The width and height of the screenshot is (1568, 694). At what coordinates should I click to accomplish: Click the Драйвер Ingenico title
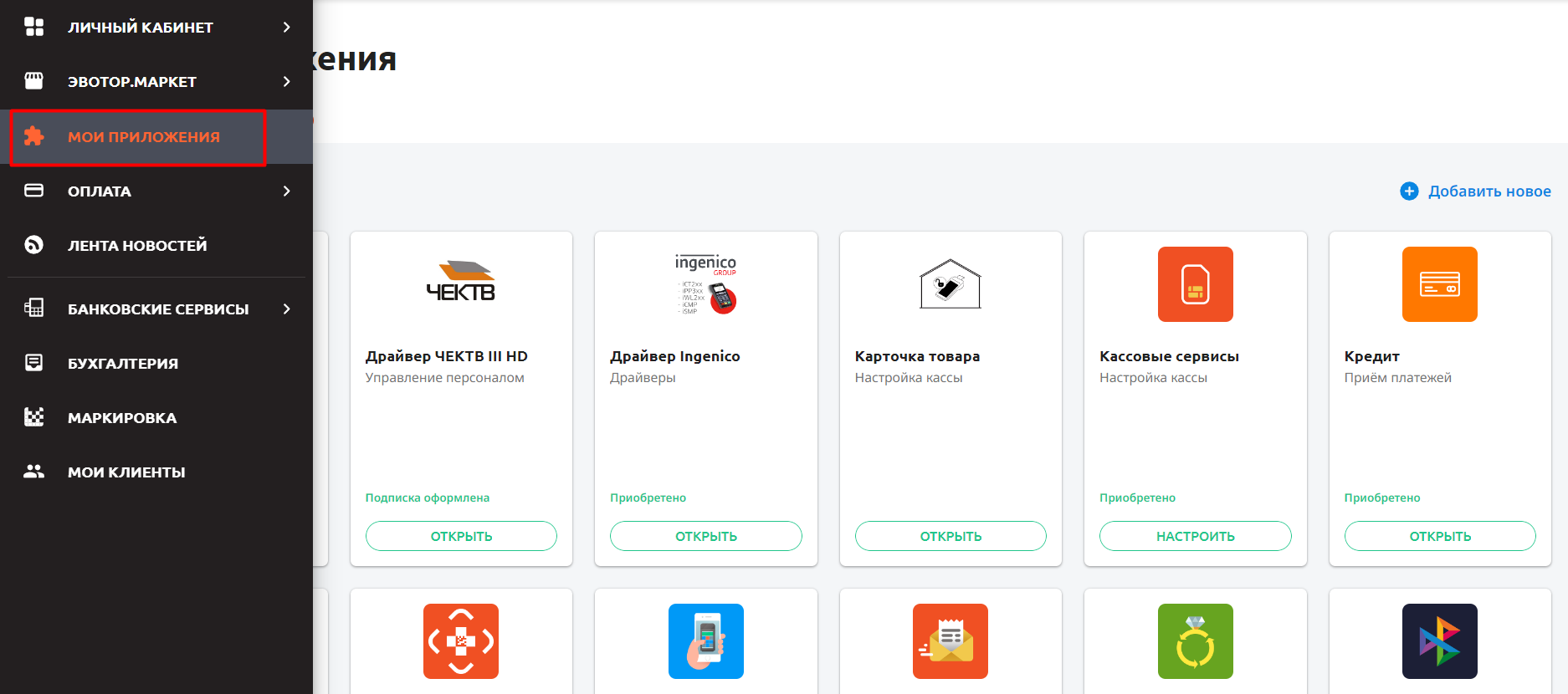(x=675, y=356)
